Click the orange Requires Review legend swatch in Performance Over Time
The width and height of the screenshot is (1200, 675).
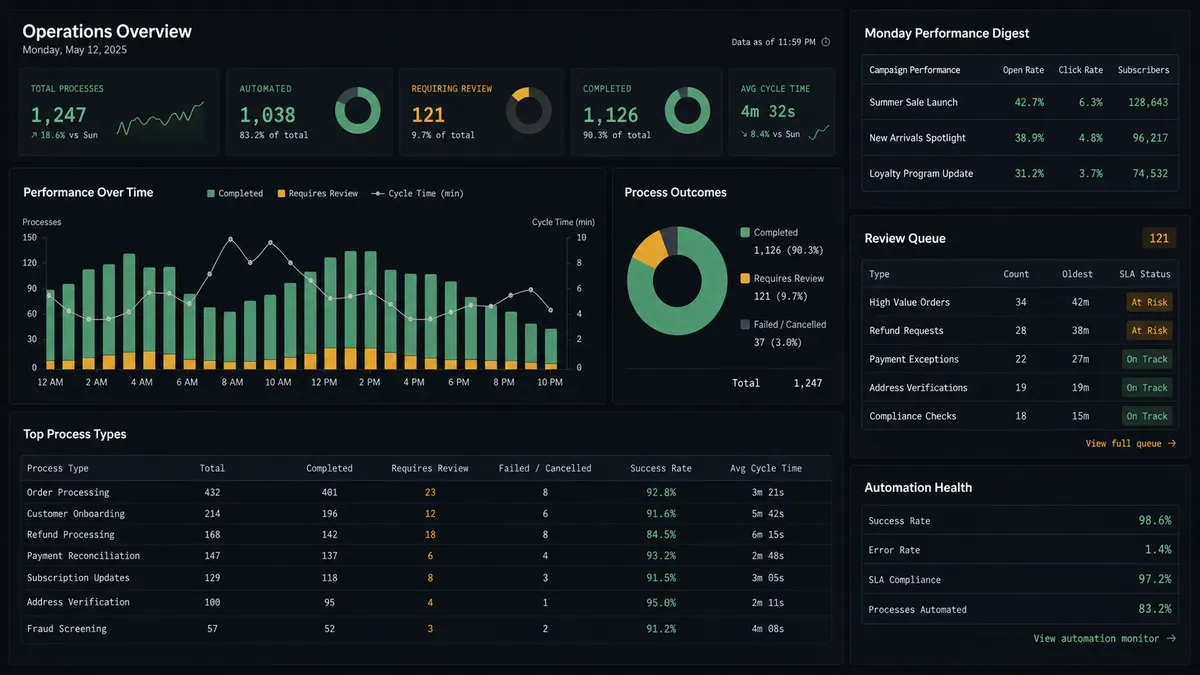[282, 194]
